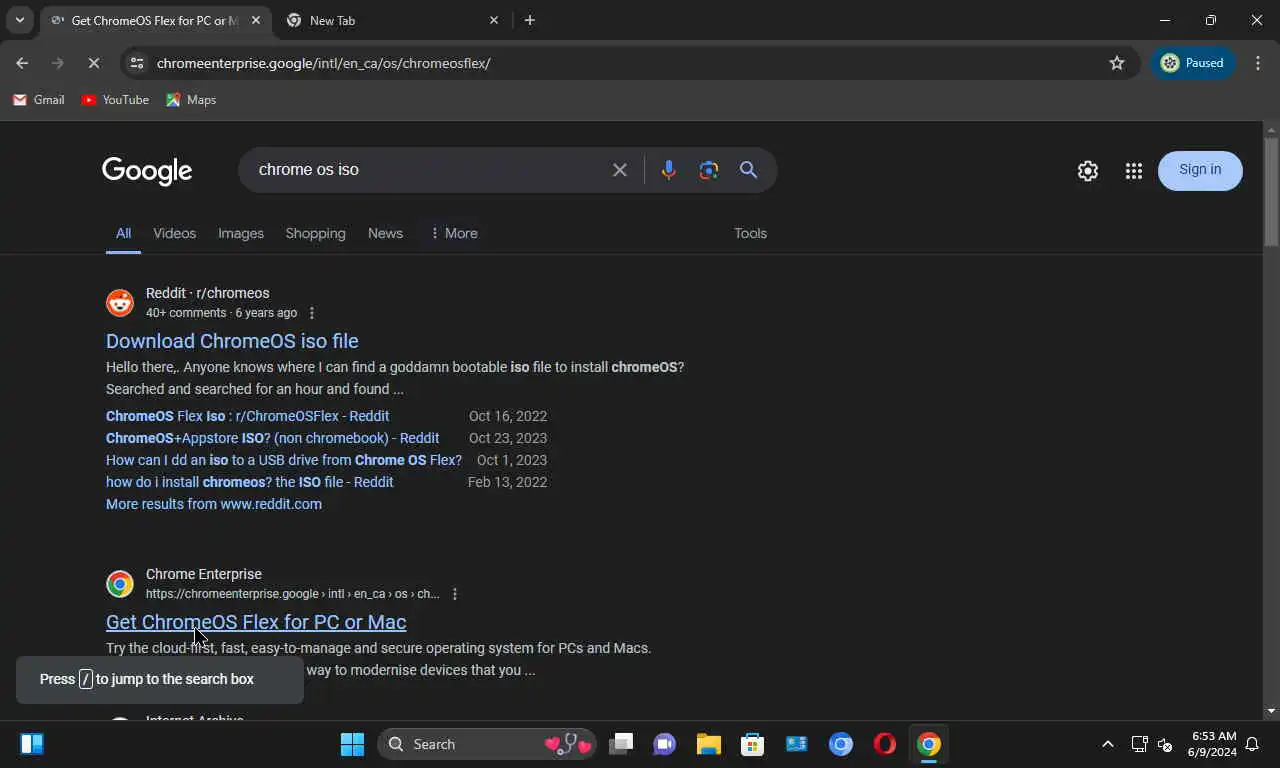Open Google quick settings gear
Screen dimensions: 1280x768
[x=1088, y=171]
